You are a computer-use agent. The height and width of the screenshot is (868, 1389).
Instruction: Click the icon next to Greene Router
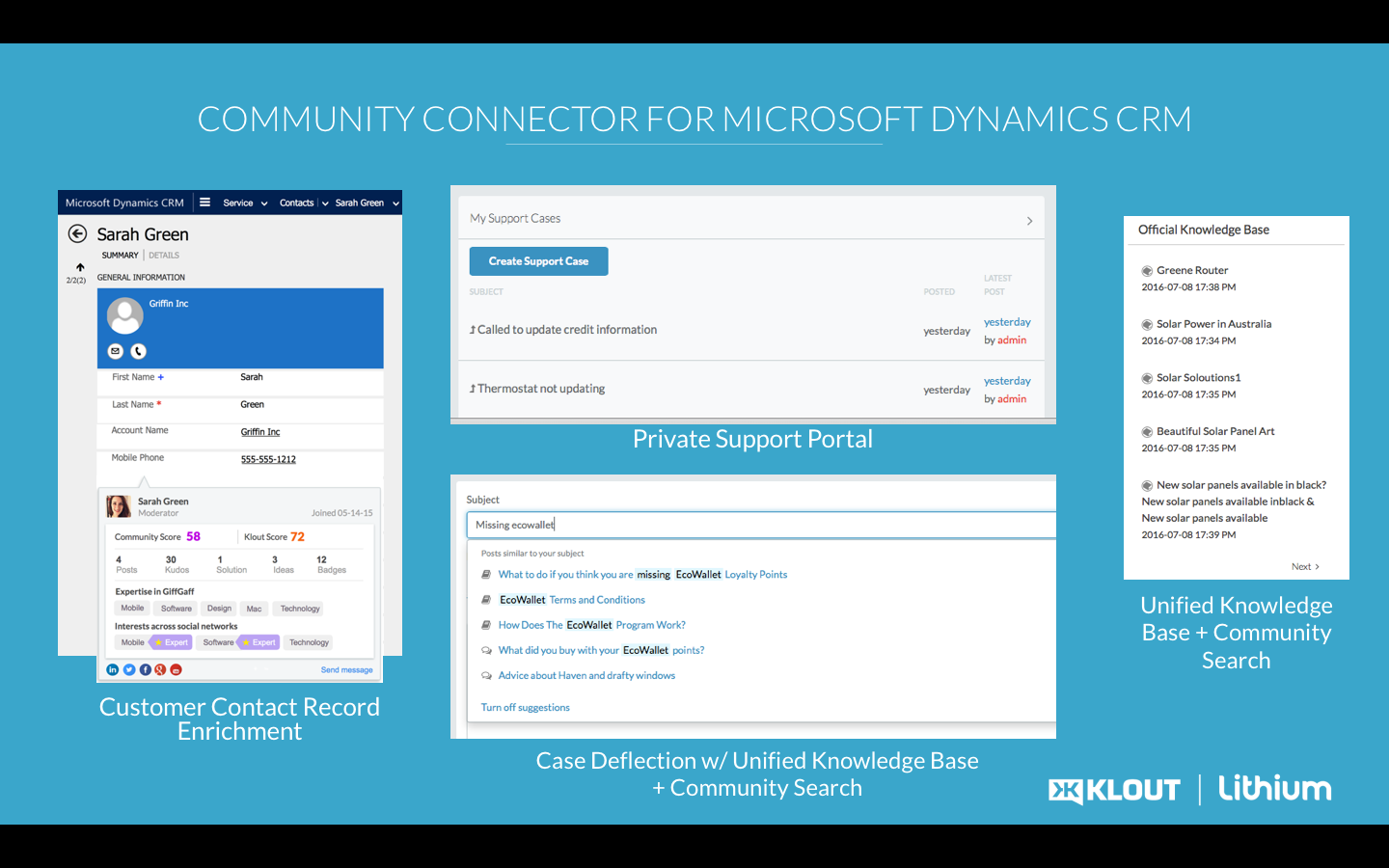click(1147, 271)
